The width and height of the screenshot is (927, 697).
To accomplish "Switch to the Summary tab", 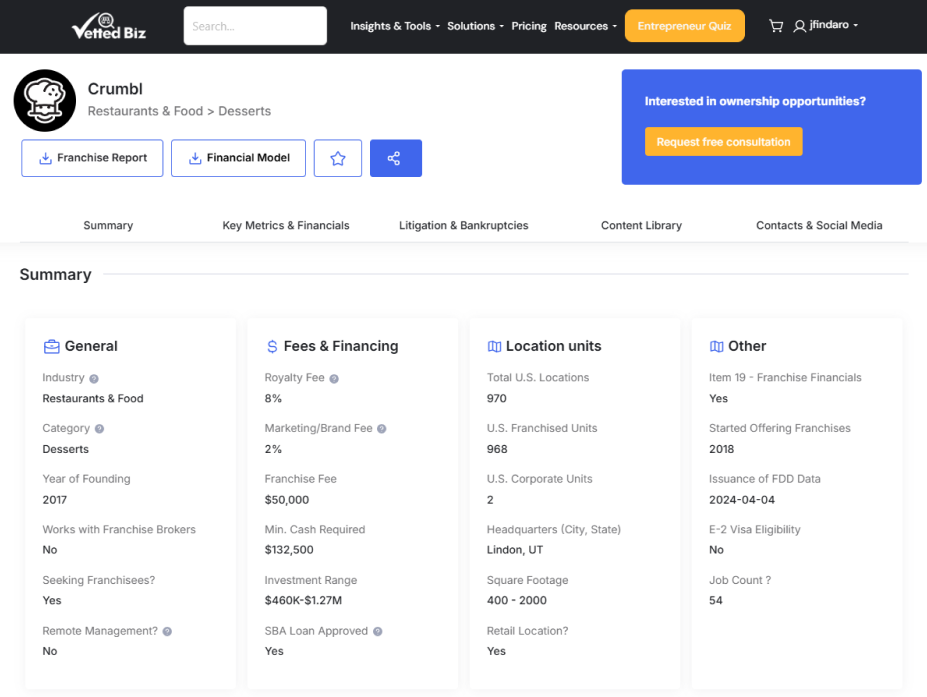I will (x=108, y=225).
